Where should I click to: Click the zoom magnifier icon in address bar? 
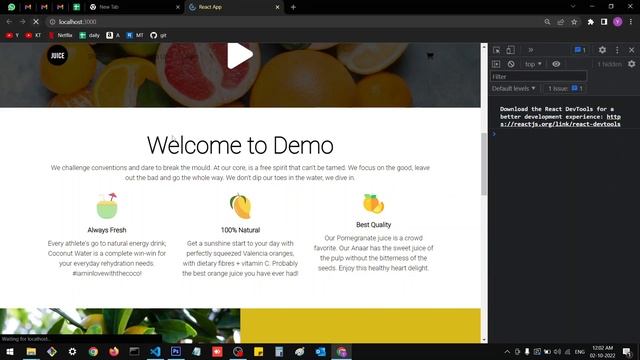547,22
